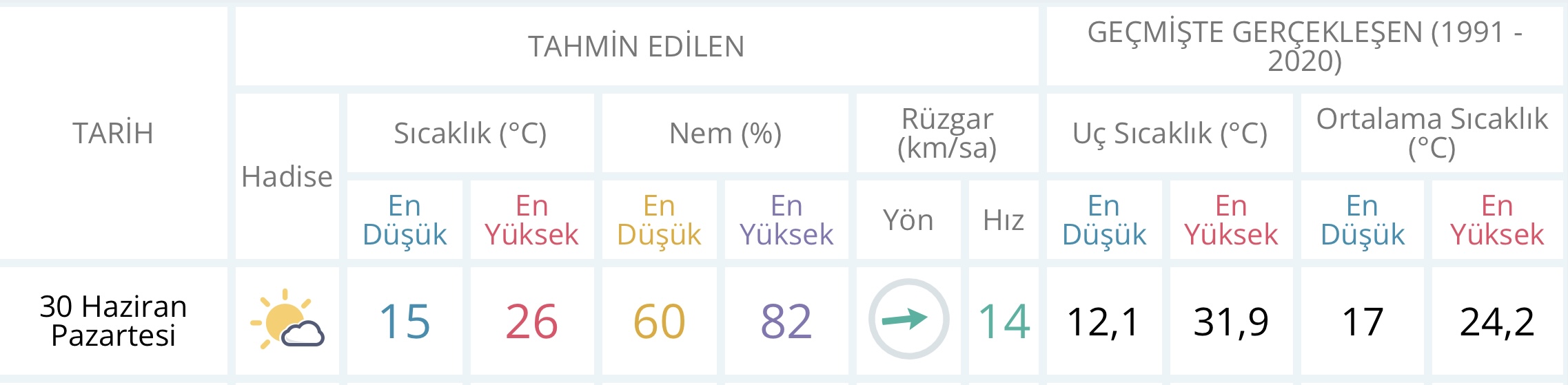Click the wind direction arrow icon
Image resolution: width=1568 pixels, height=385 pixels.
pos(908,319)
